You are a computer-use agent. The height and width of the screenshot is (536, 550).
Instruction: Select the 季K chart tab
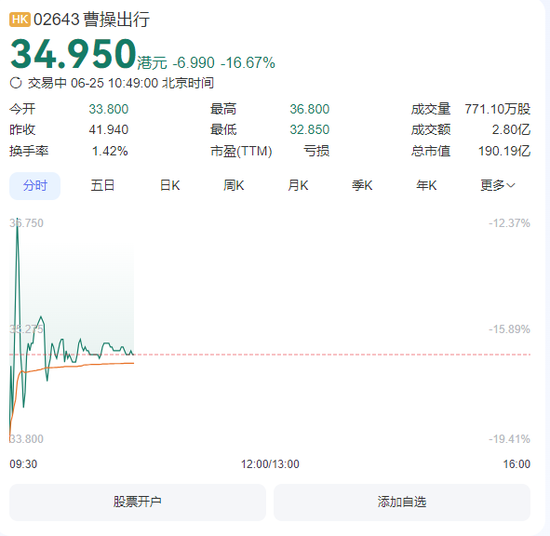click(362, 185)
